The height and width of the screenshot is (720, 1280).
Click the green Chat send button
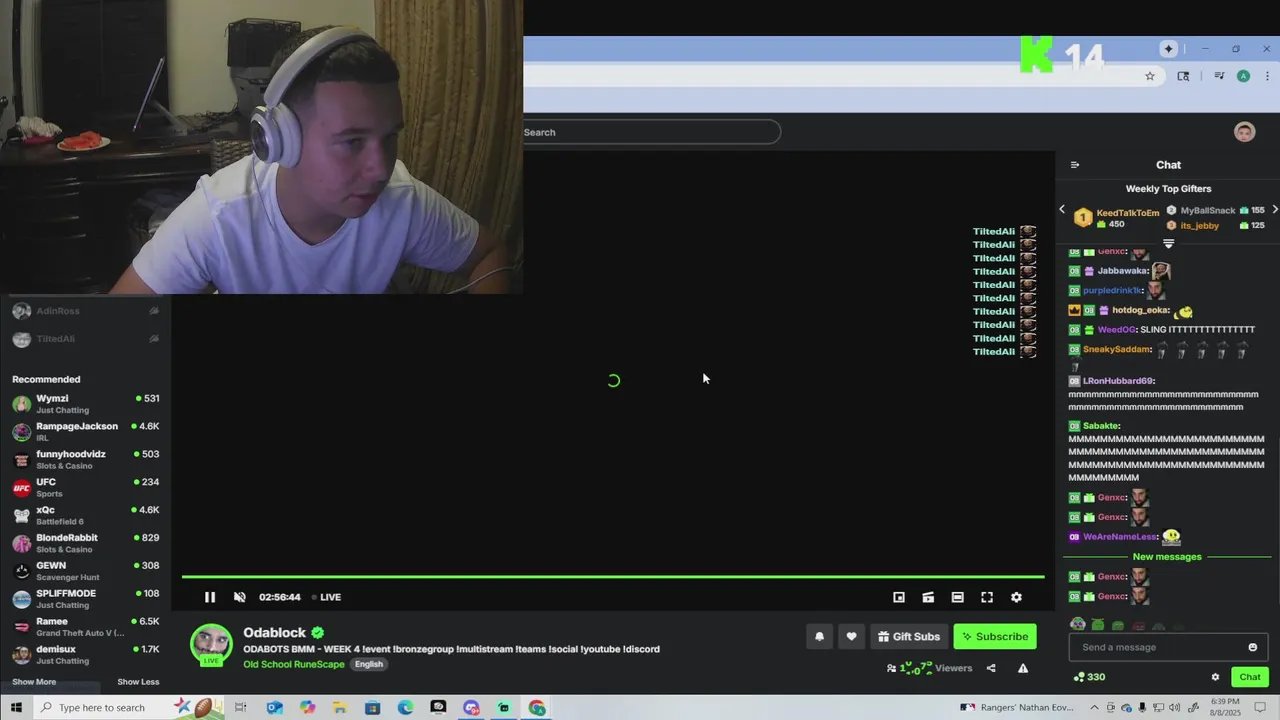click(x=1250, y=677)
